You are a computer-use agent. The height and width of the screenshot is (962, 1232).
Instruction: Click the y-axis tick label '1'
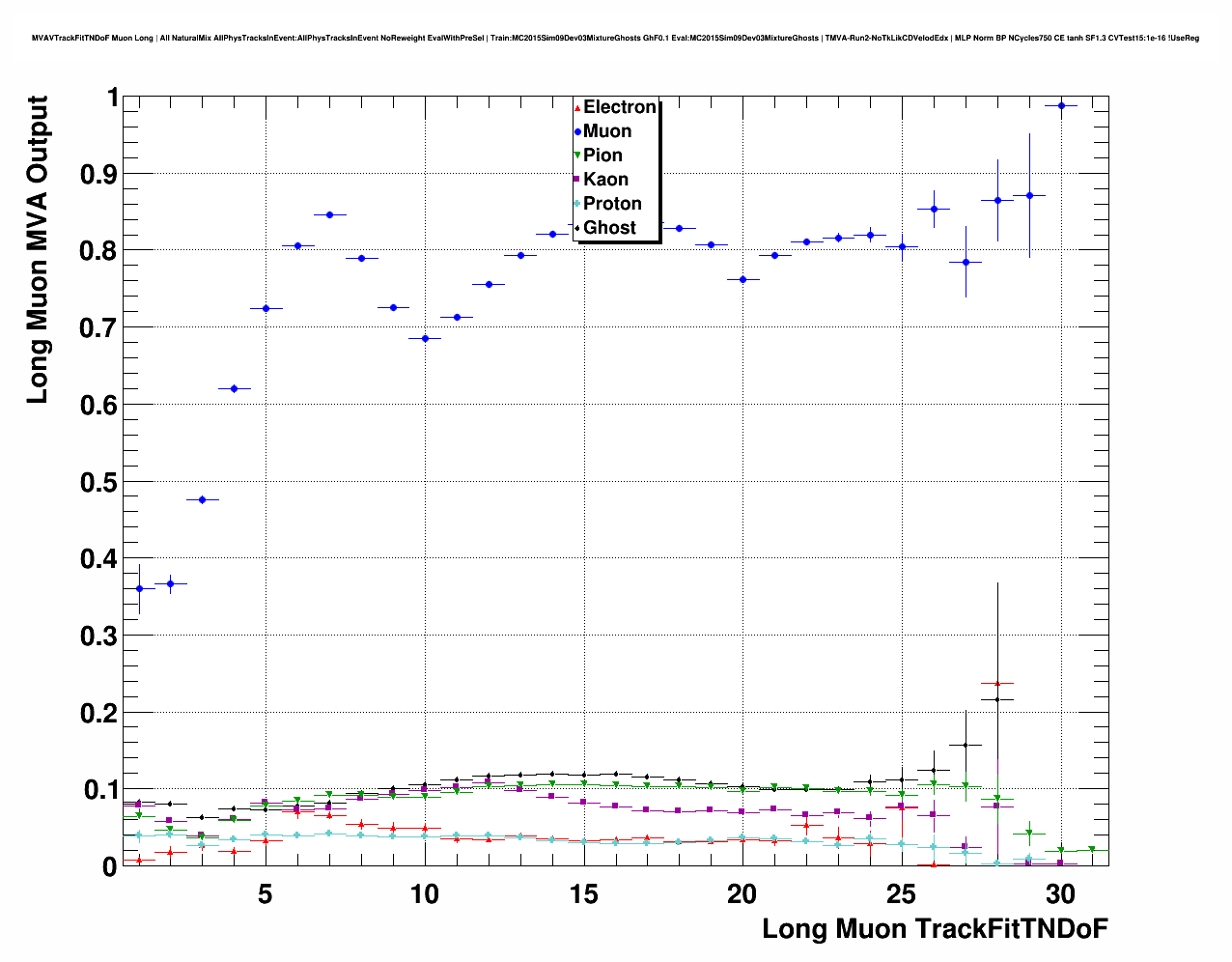(x=113, y=98)
